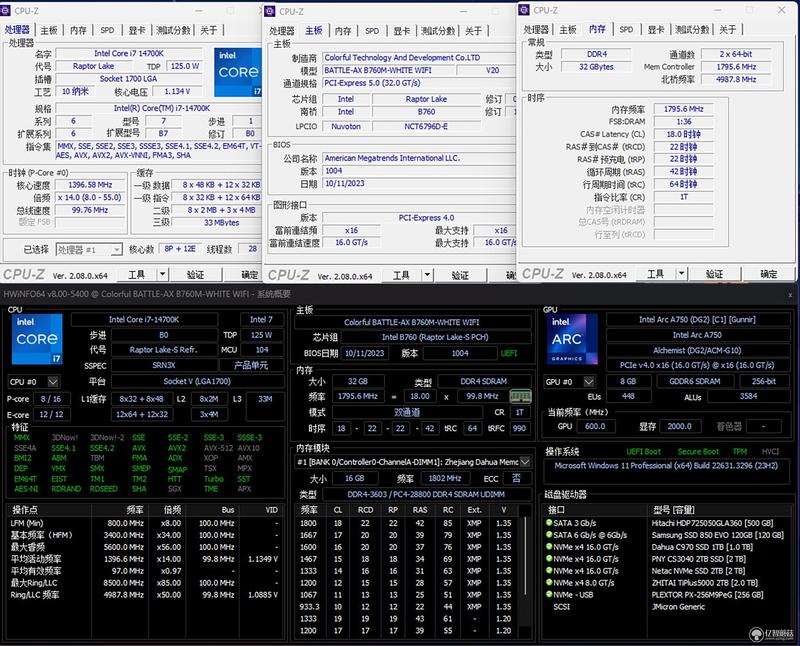Select the 处理器 tab in the middle CPU-Z window
The image size is (800, 646).
282,31
